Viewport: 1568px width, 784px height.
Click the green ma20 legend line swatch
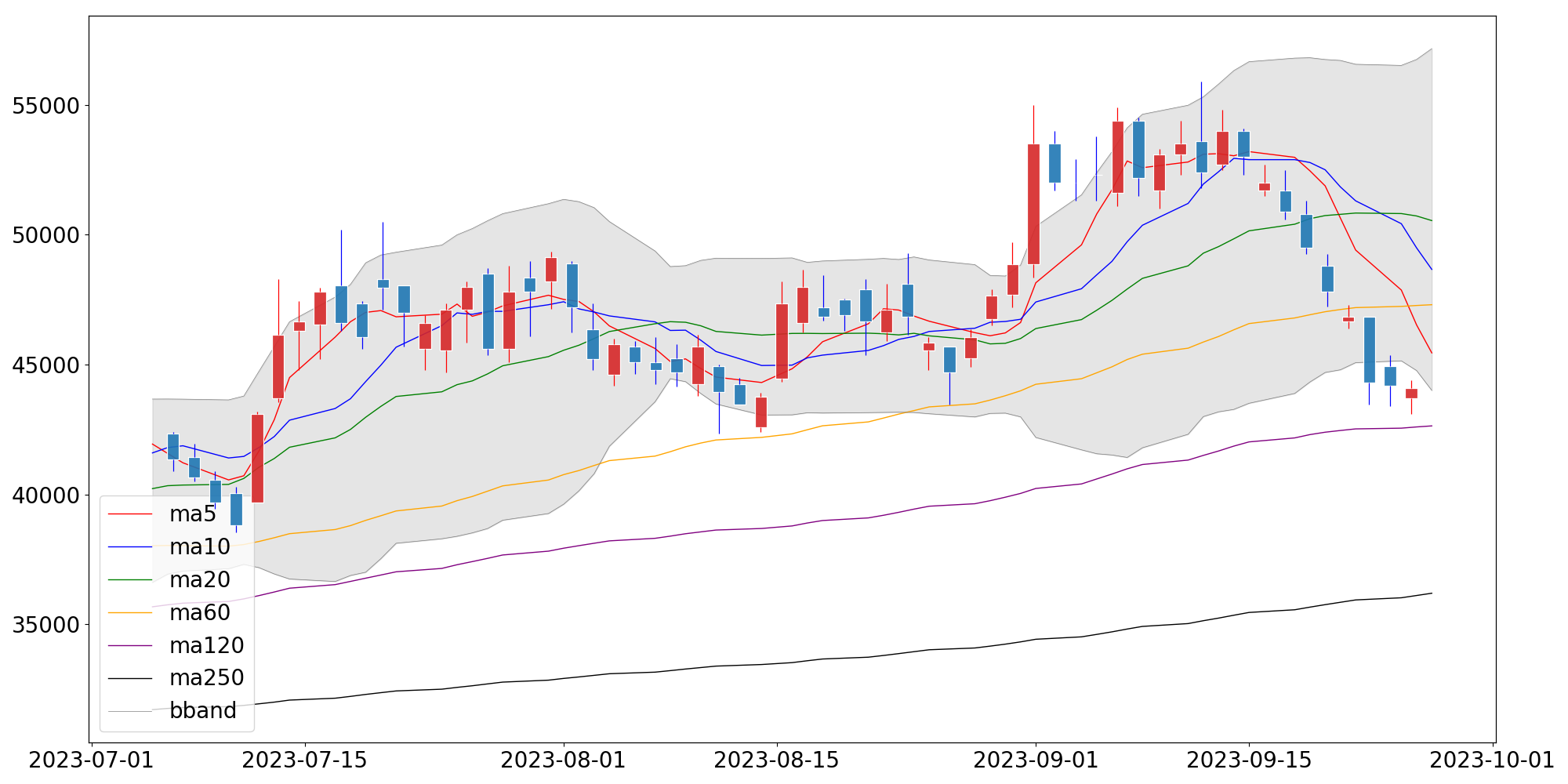[x=130, y=580]
